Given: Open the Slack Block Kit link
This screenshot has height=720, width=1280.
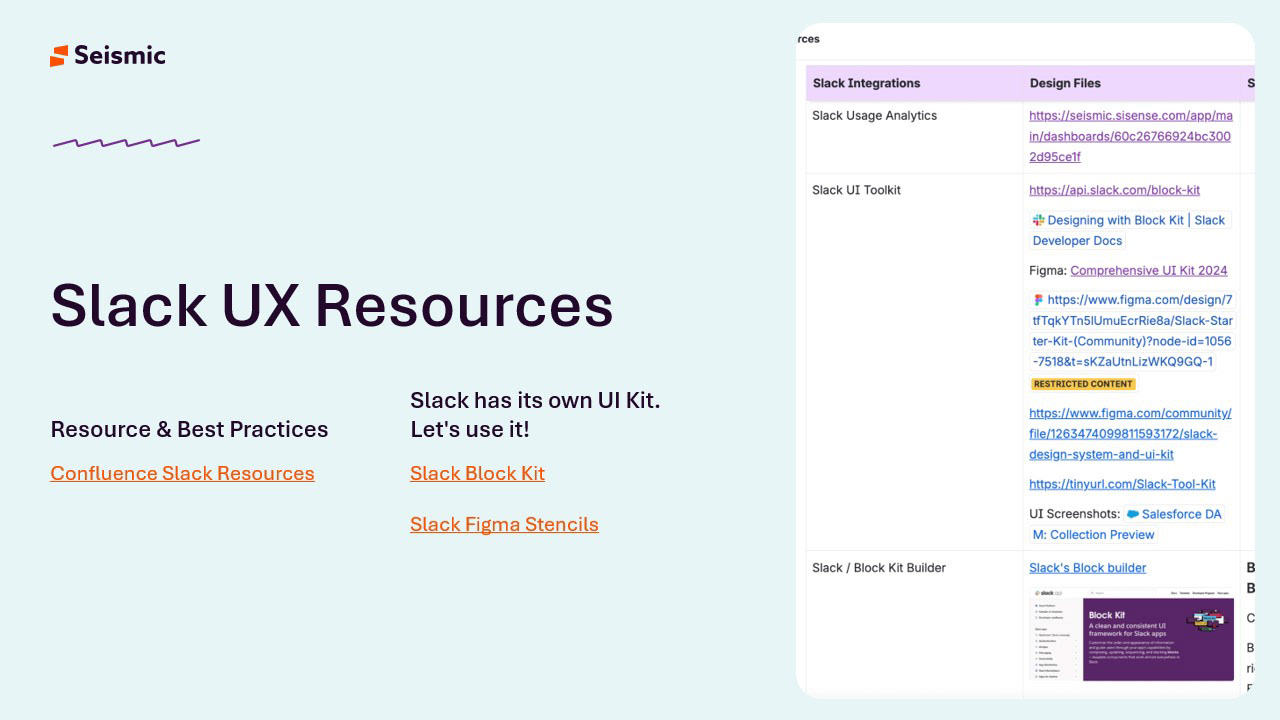Looking at the screenshot, I should click(x=477, y=473).
